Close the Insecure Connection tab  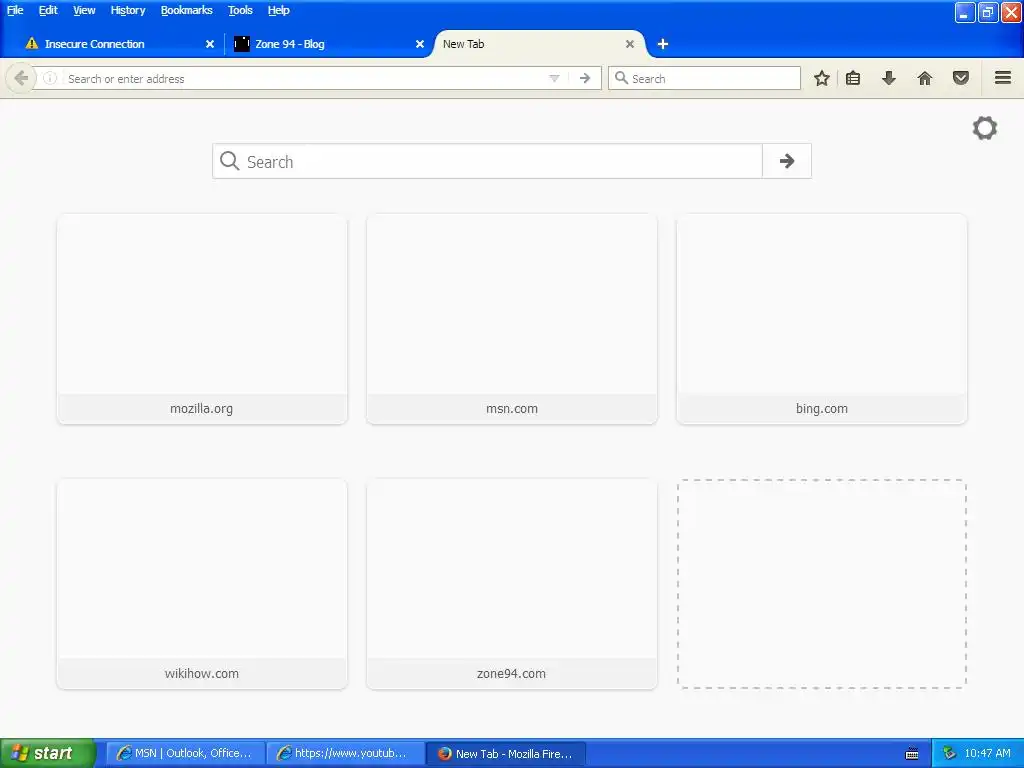210,44
